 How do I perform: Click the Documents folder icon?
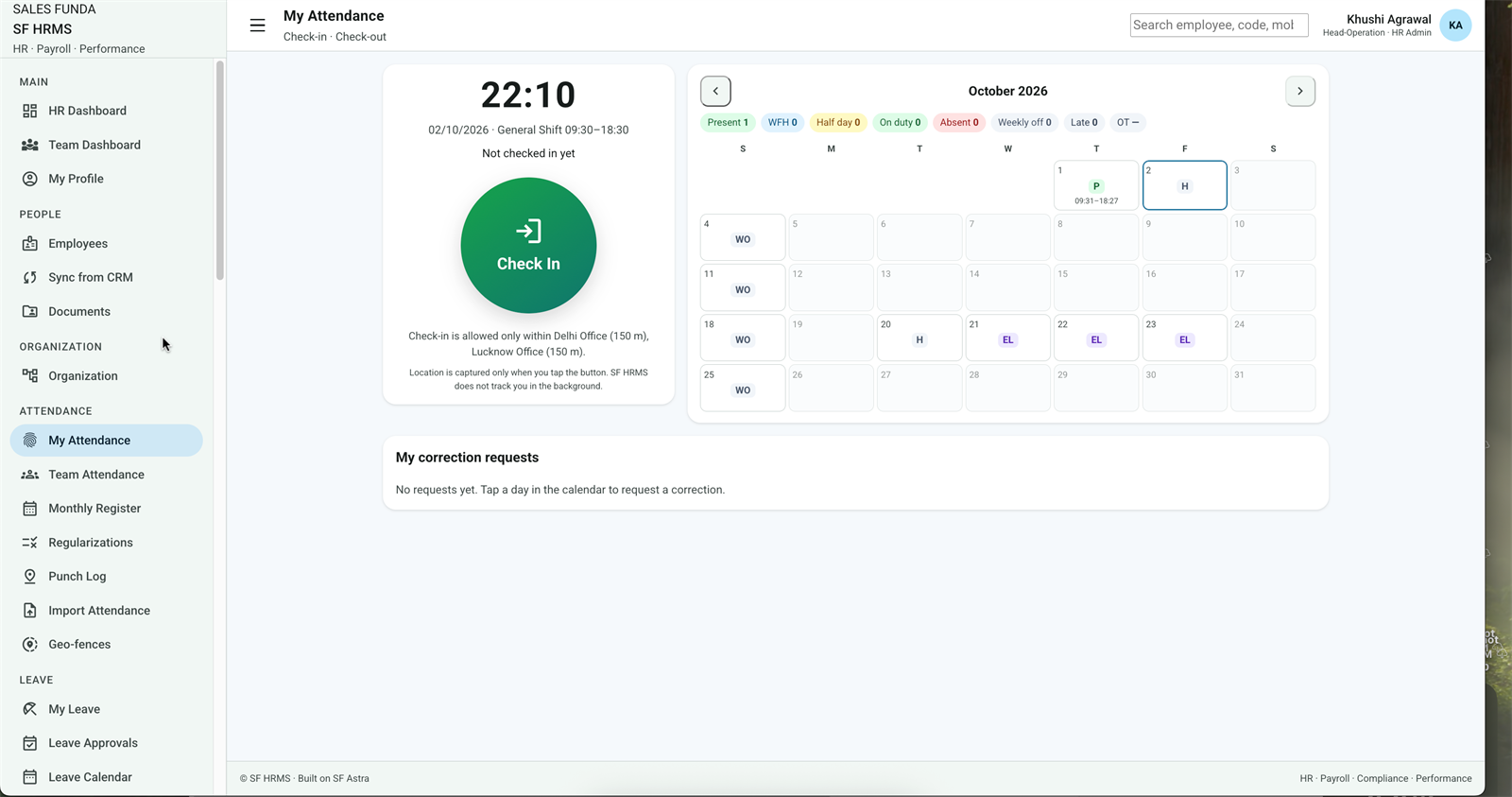point(30,312)
